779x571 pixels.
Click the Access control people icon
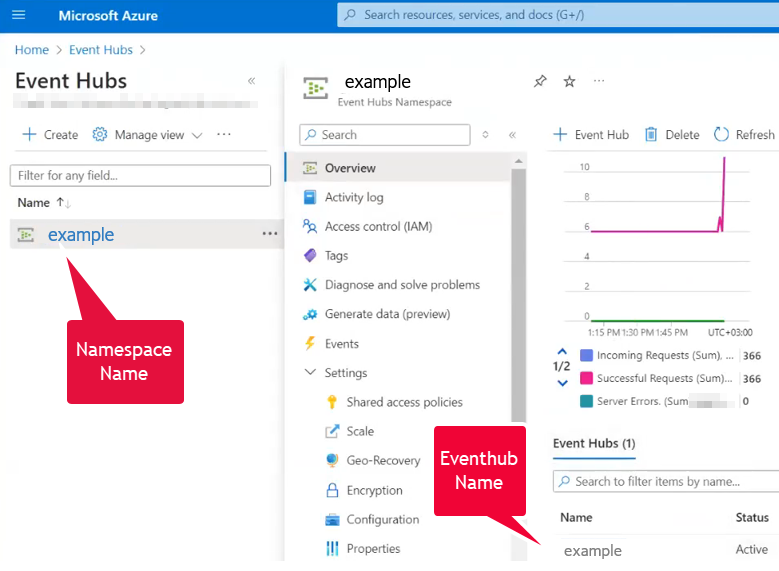310,227
